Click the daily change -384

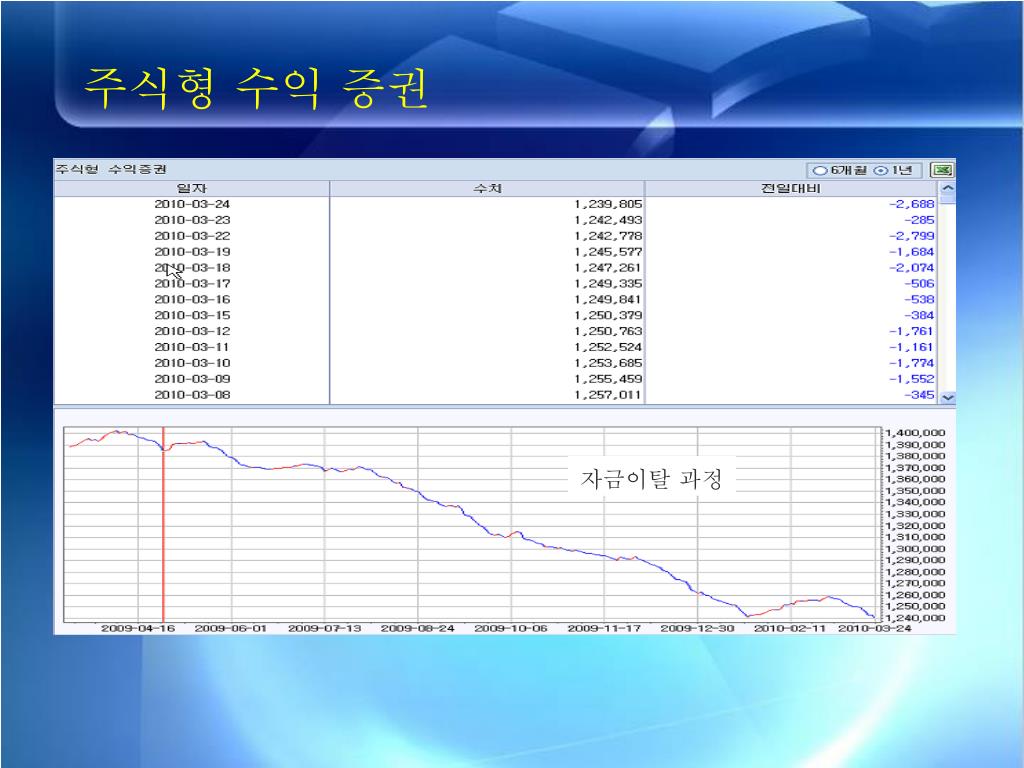click(x=920, y=315)
